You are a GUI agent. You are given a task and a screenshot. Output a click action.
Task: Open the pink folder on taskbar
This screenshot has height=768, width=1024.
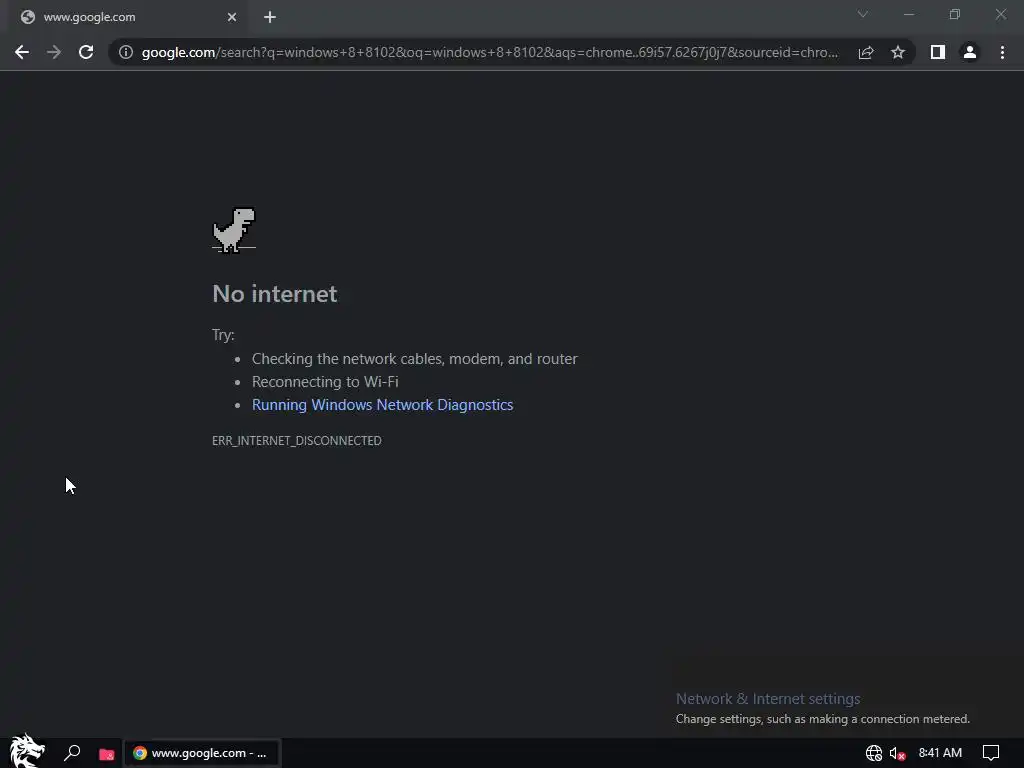click(x=106, y=754)
